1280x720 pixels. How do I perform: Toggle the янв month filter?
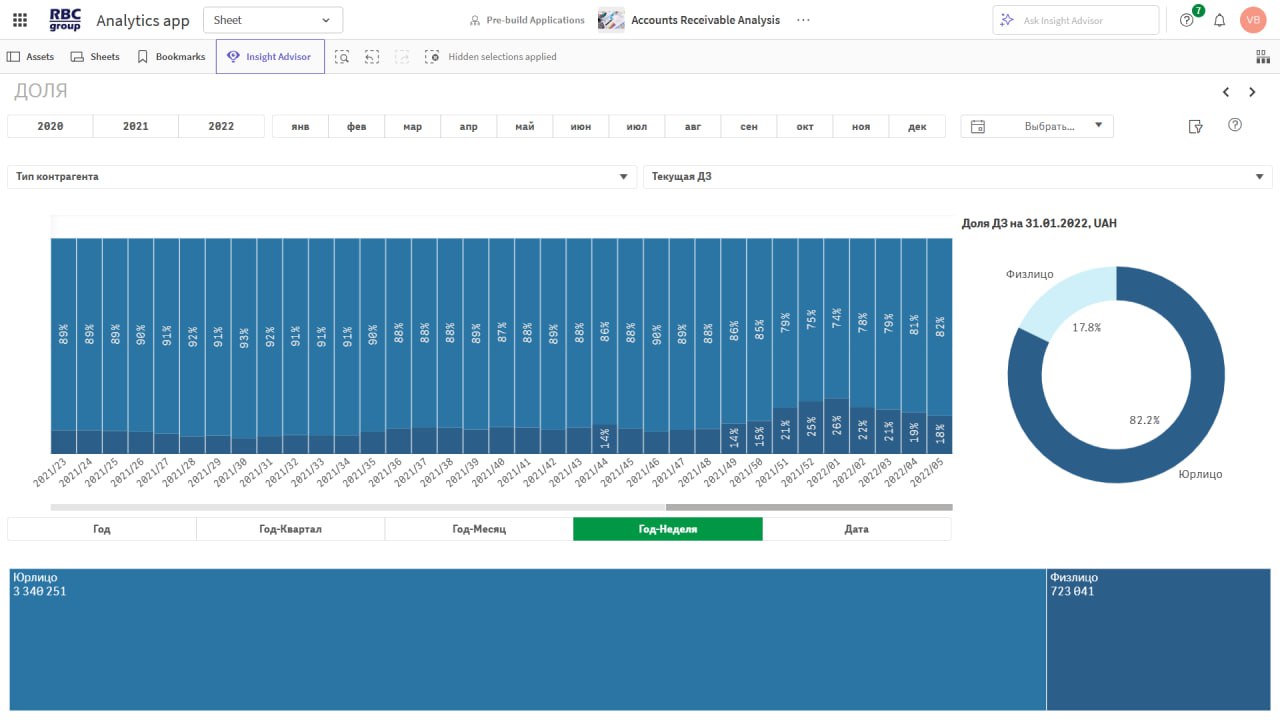click(300, 126)
